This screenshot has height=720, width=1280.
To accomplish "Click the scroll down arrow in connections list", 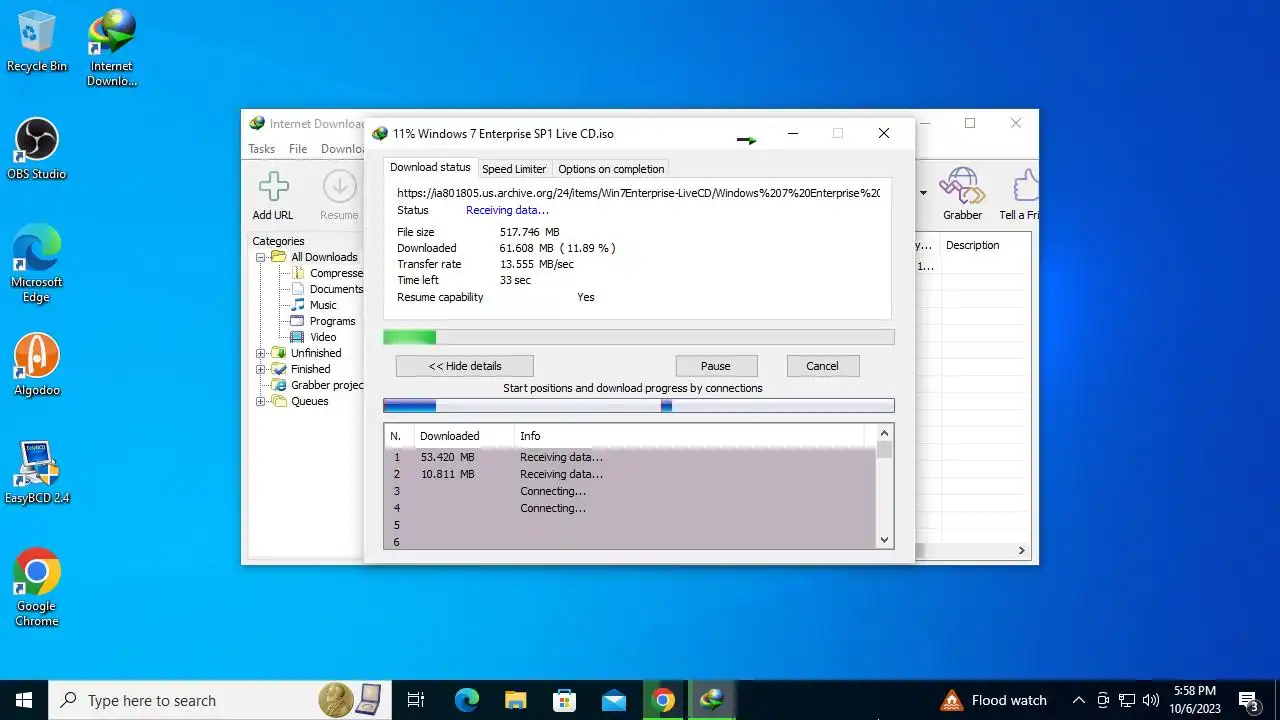I will click(x=884, y=540).
